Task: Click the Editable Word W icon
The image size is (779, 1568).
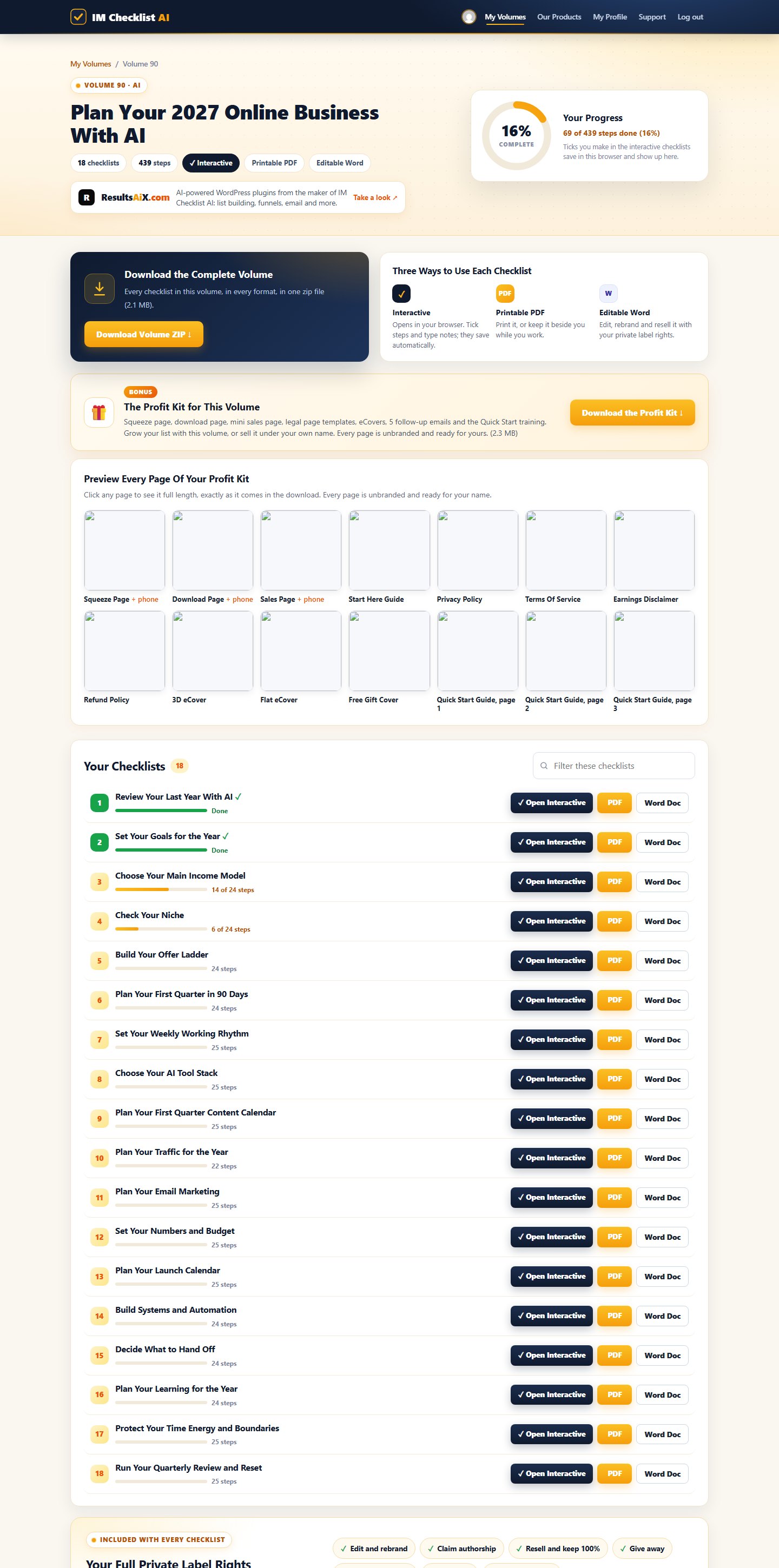Action: (608, 294)
